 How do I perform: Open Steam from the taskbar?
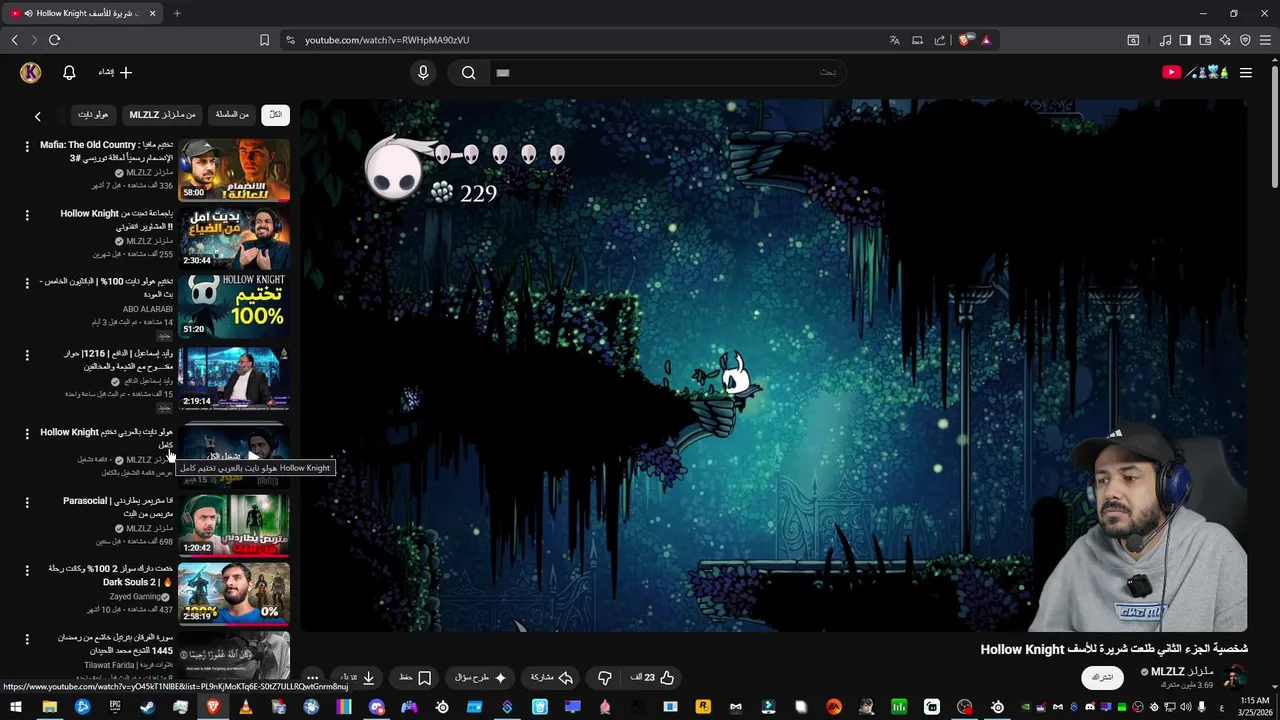[147, 707]
